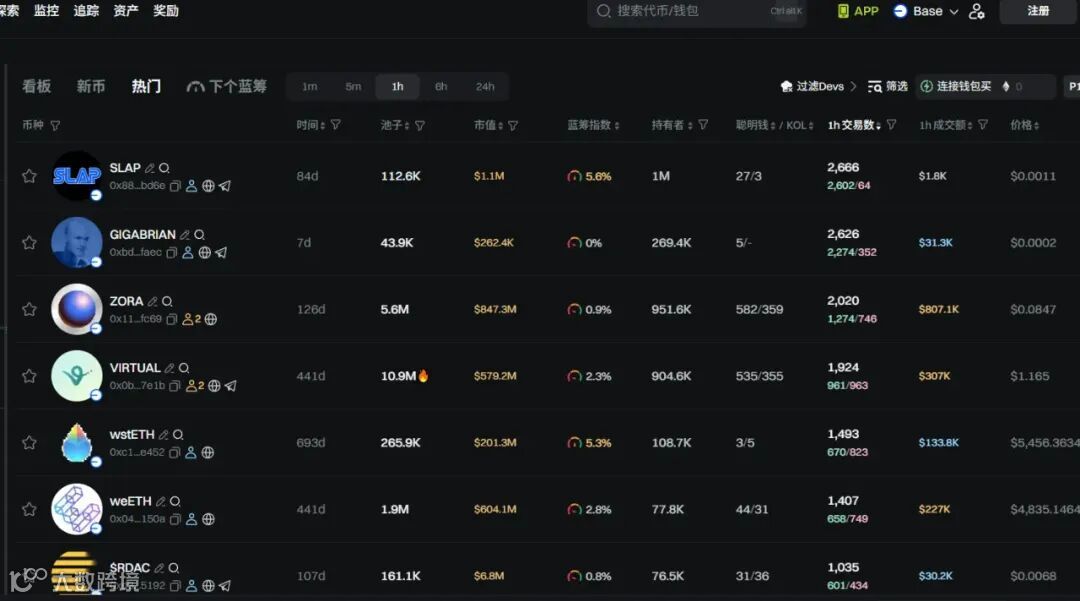Open 奖励 in top navigation

166,11
